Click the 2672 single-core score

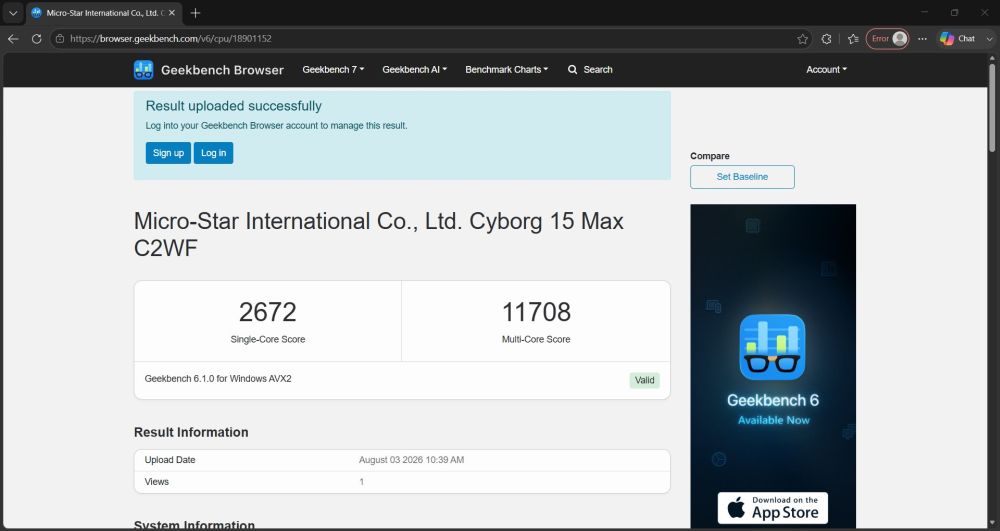pos(268,312)
